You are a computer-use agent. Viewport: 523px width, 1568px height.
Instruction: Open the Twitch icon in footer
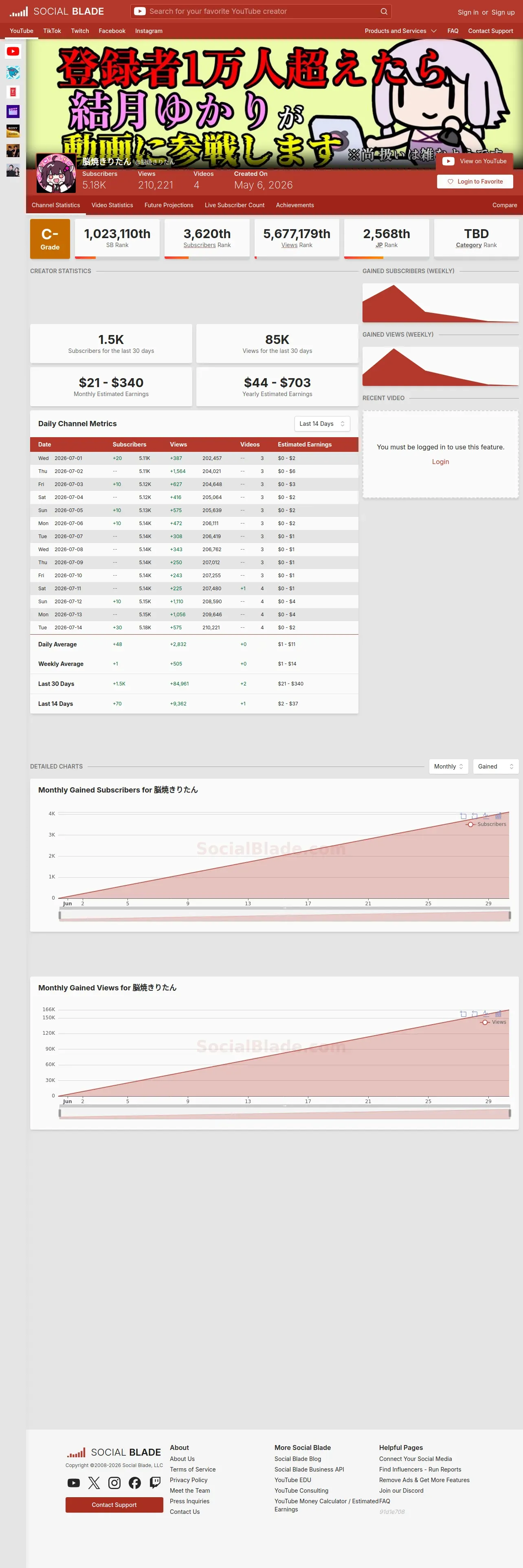tap(155, 1483)
